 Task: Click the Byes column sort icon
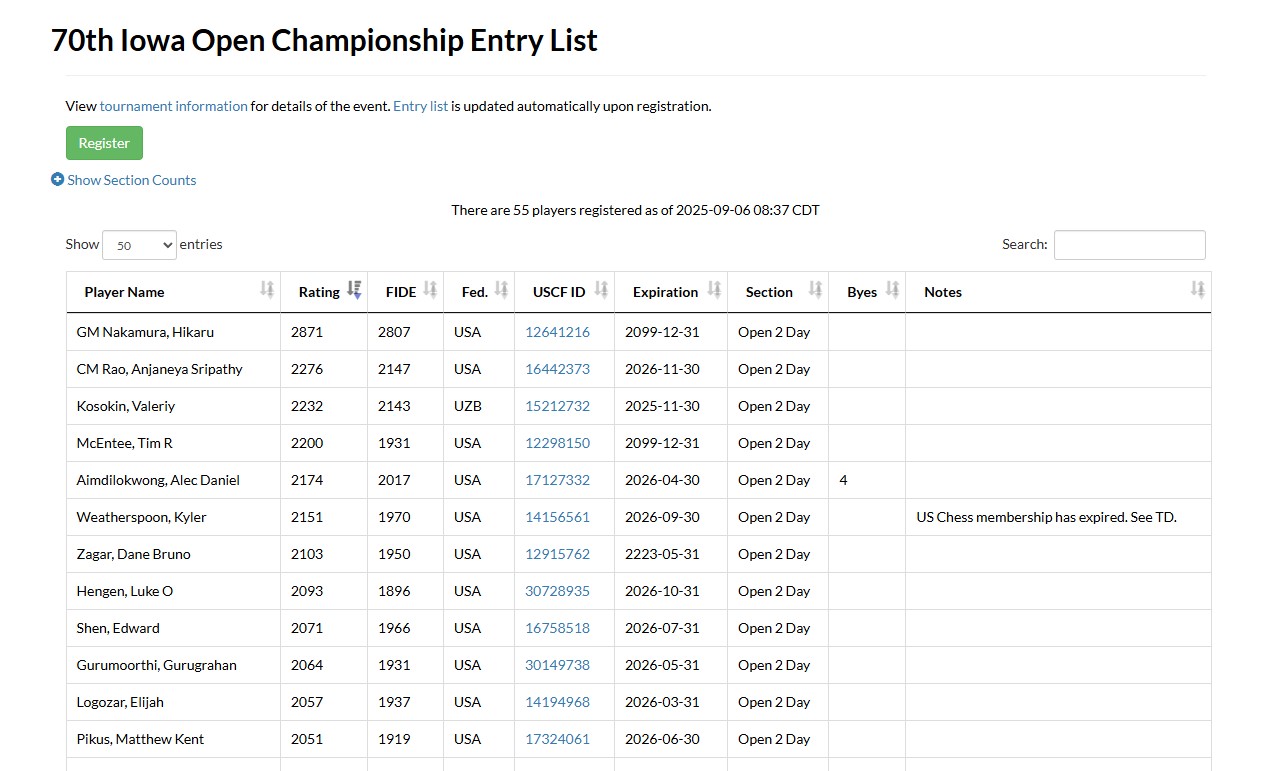[x=892, y=290]
